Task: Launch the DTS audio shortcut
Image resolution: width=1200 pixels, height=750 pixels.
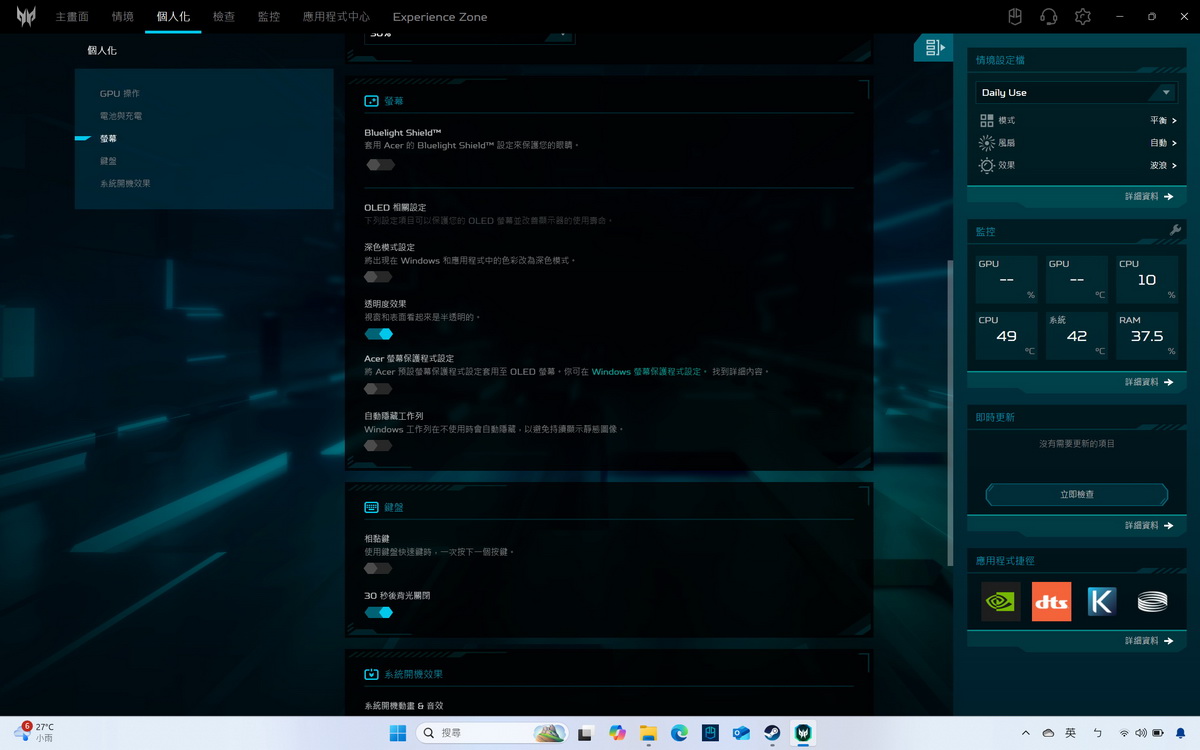Action: point(1051,602)
